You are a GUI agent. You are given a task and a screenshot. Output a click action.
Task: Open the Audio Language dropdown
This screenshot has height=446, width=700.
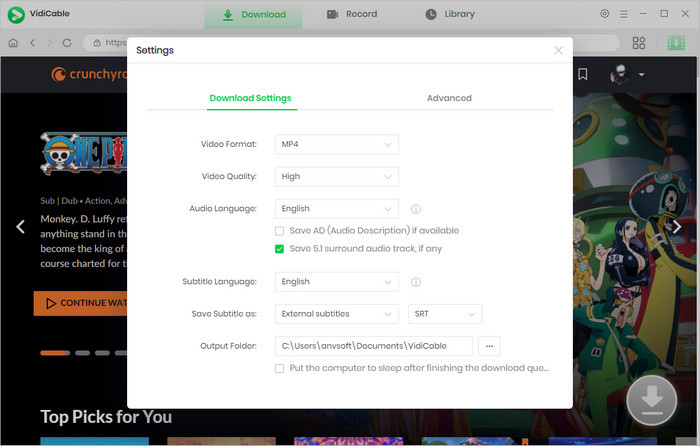337,208
